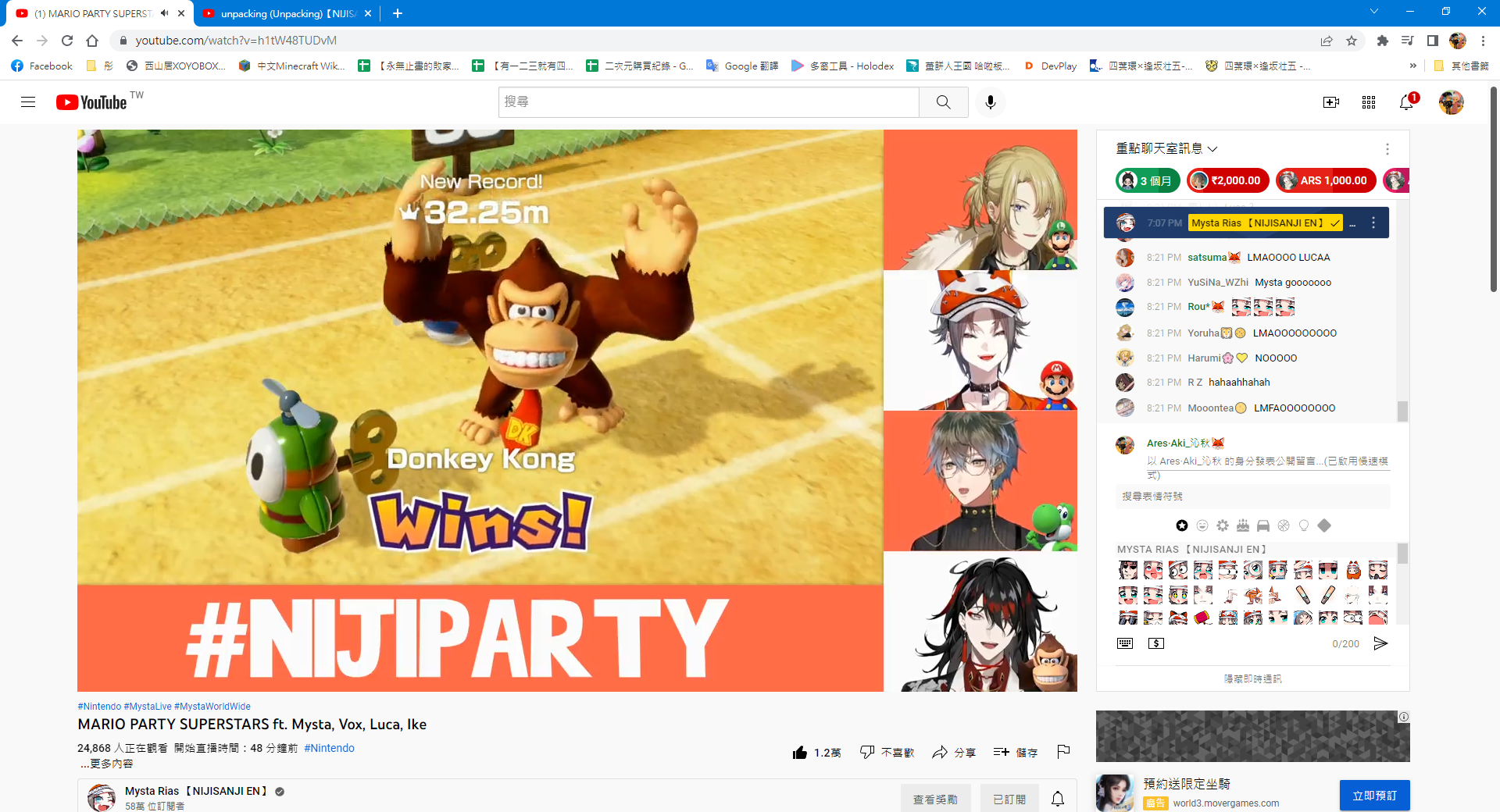Open the YouTube apps grid icon
The width and height of the screenshot is (1500, 812).
coord(1369,102)
